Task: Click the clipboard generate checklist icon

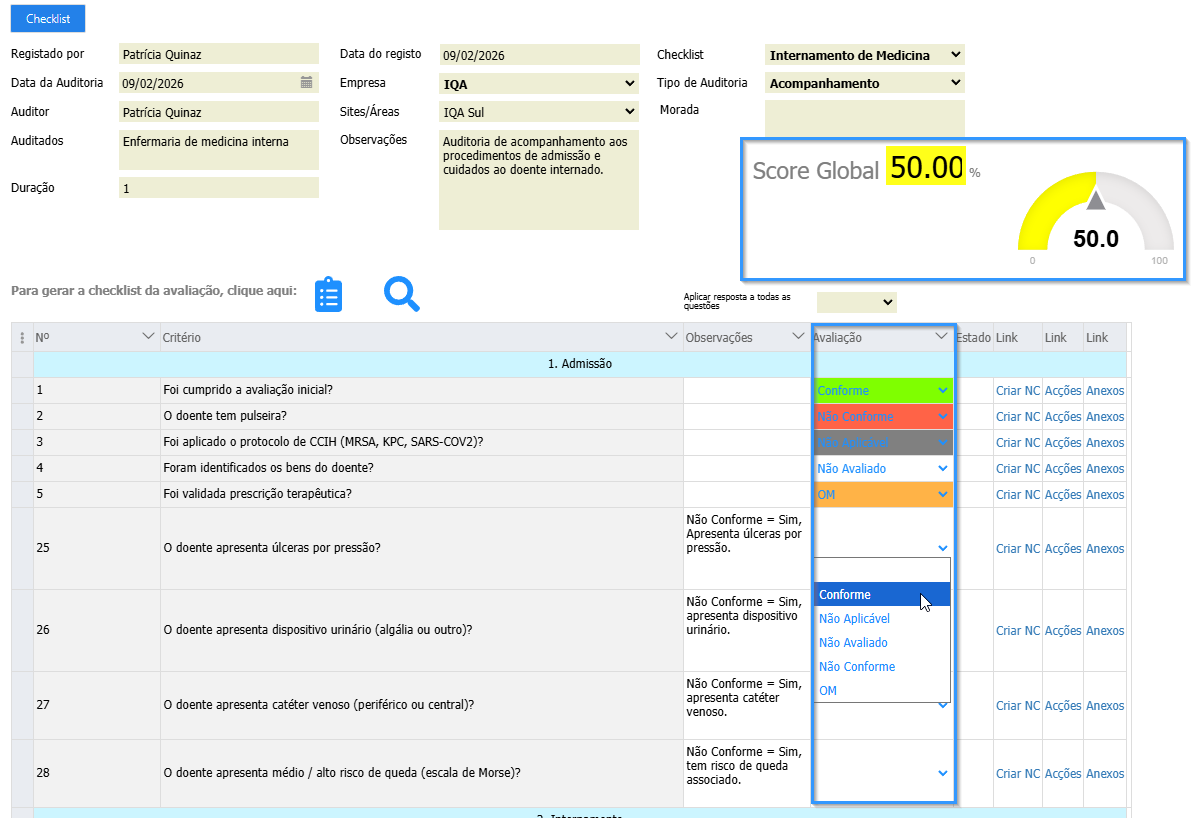Action: [x=329, y=295]
